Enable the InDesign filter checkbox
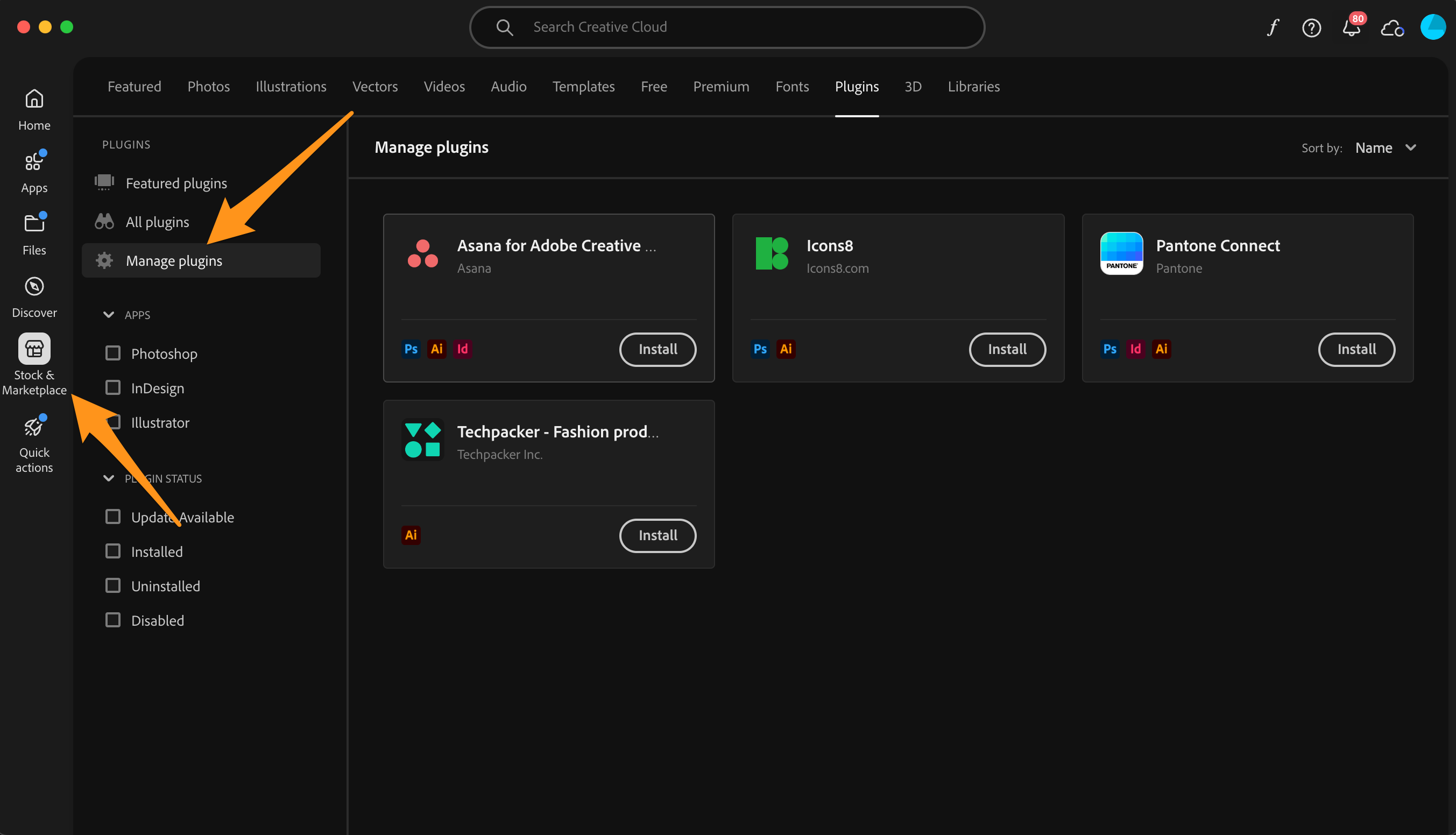 113,388
